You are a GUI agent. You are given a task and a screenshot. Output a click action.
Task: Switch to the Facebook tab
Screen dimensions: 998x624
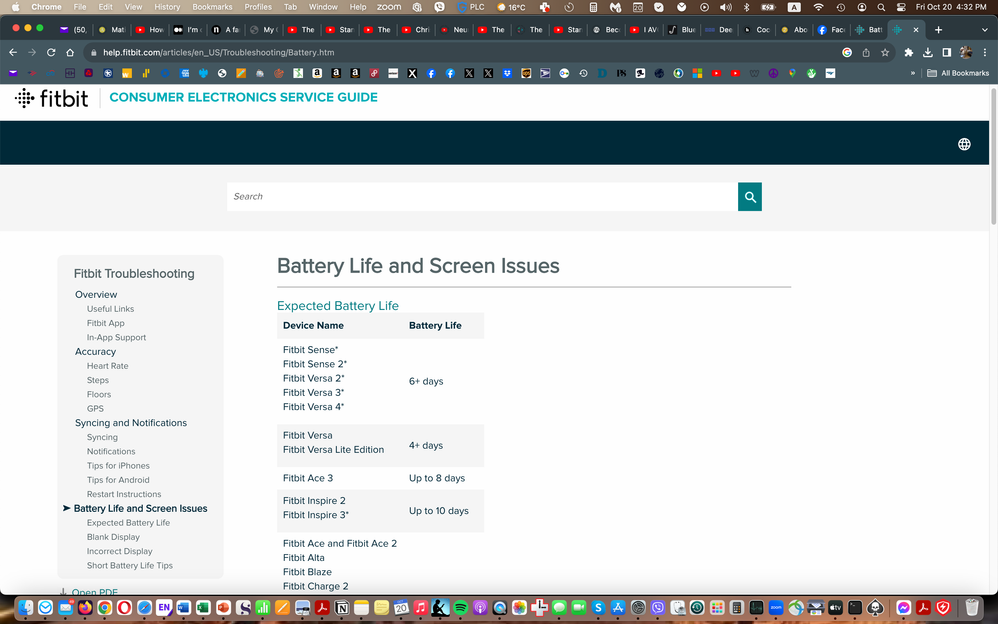coord(831,29)
